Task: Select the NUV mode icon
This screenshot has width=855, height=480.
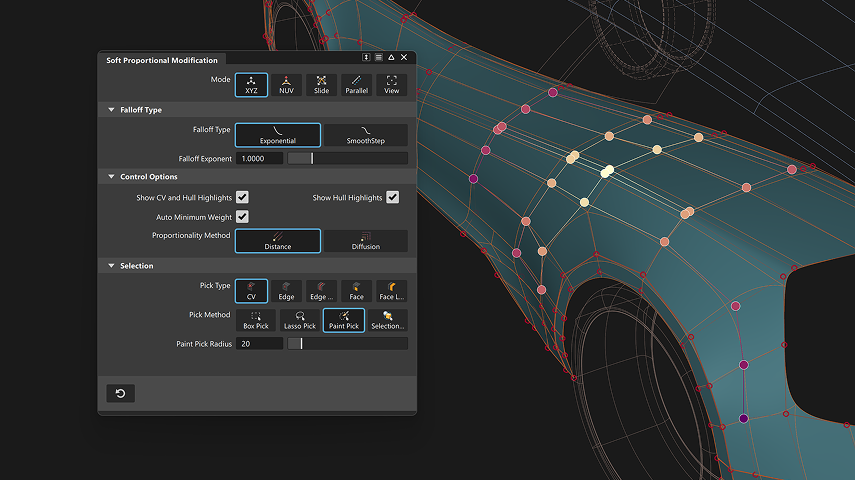Action: [x=286, y=85]
